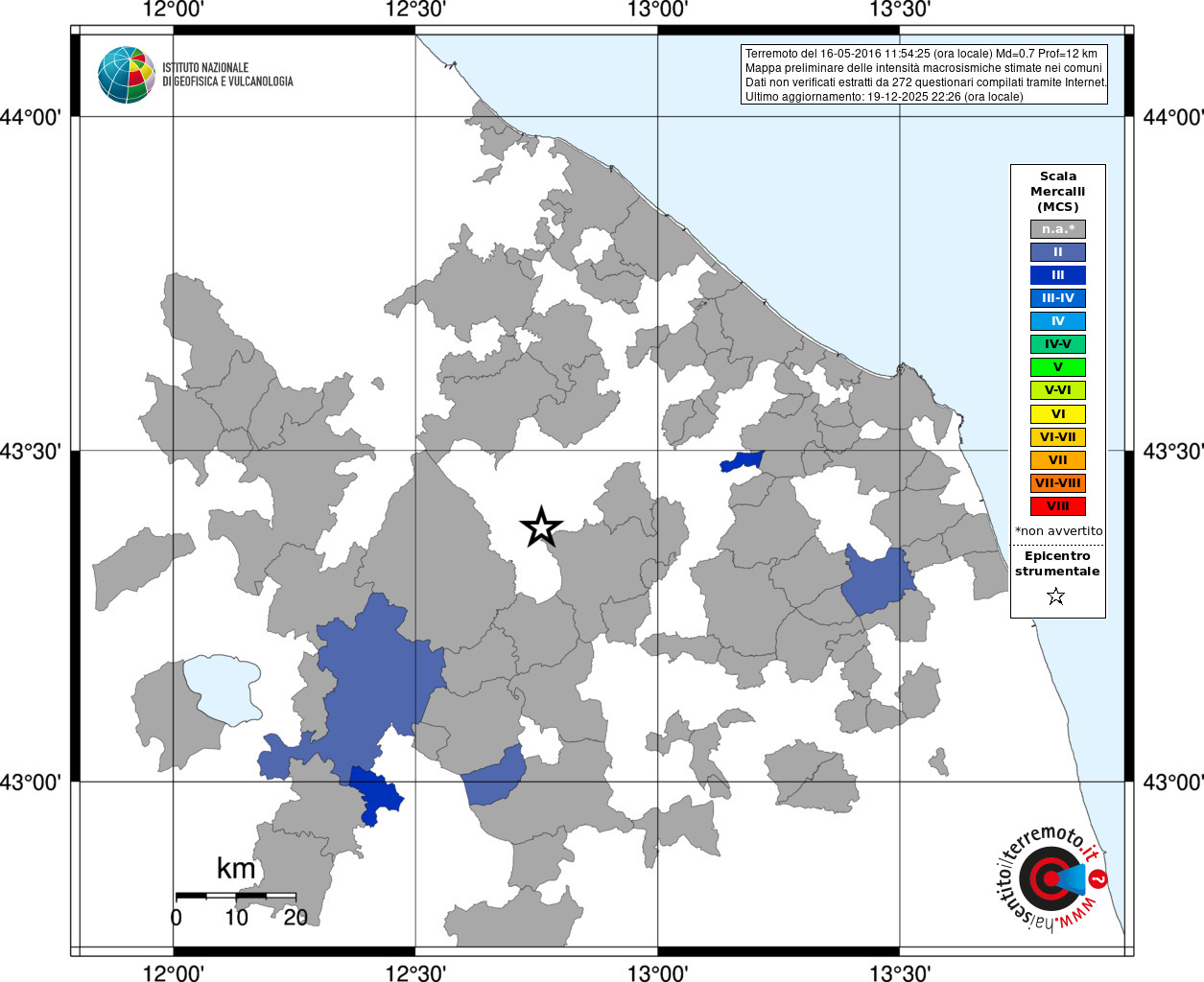Select the intensity II legend swatch
Image resolution: width=1204 pixels, height=982 pixels.
[x=1057, y=252]
